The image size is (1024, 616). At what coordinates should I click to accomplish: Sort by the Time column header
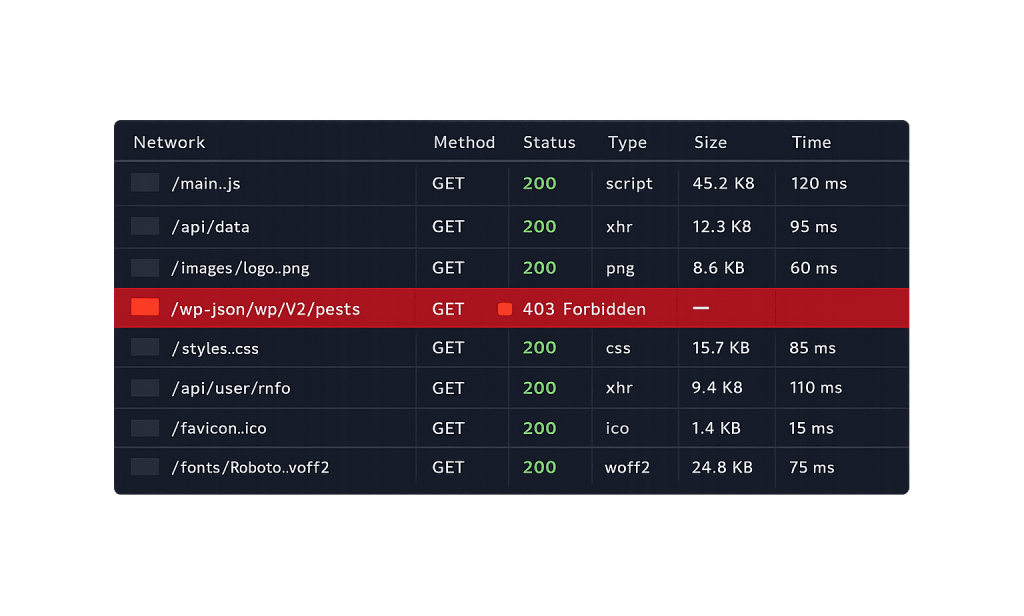coord(812,142)
